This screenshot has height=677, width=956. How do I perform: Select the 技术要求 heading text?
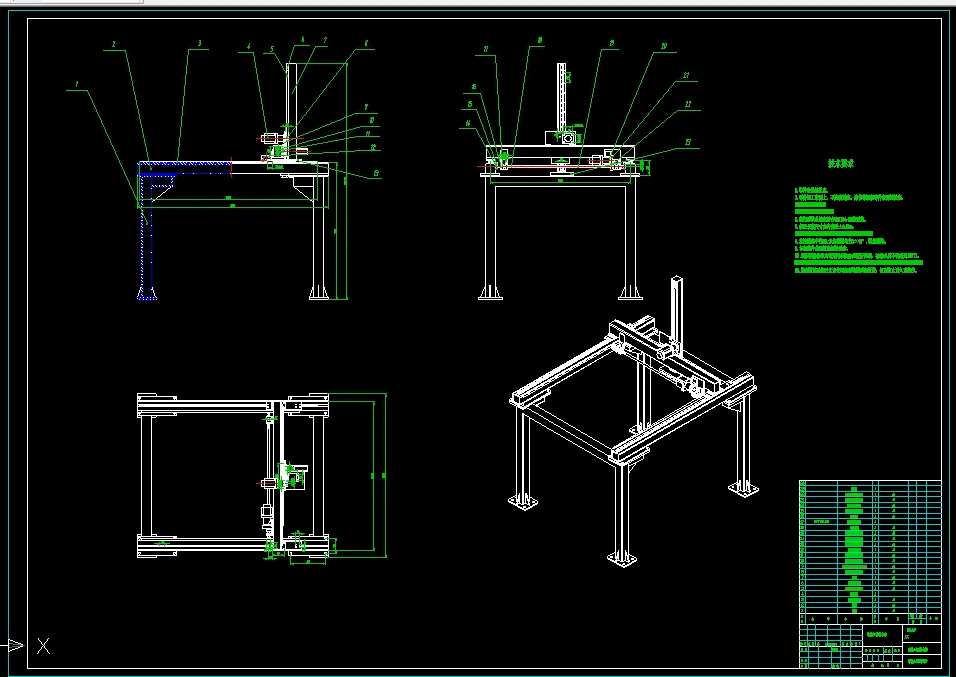pyautogui.click(x=841, y=163)
